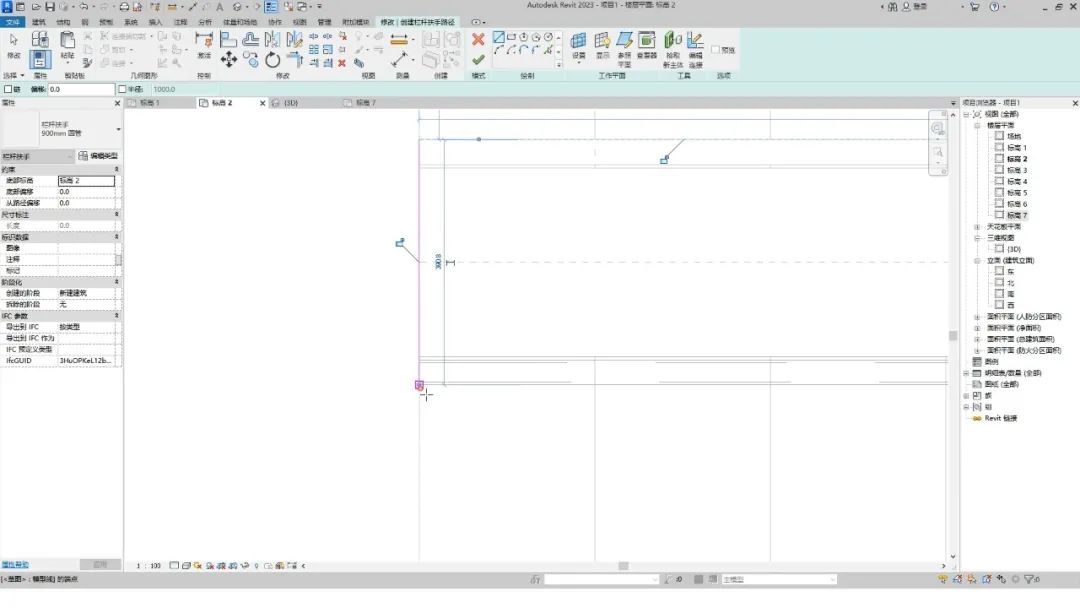Select the Line draw tool
Image resolution: width=1080 pixels, height=608 pixels.
point(498,37)
